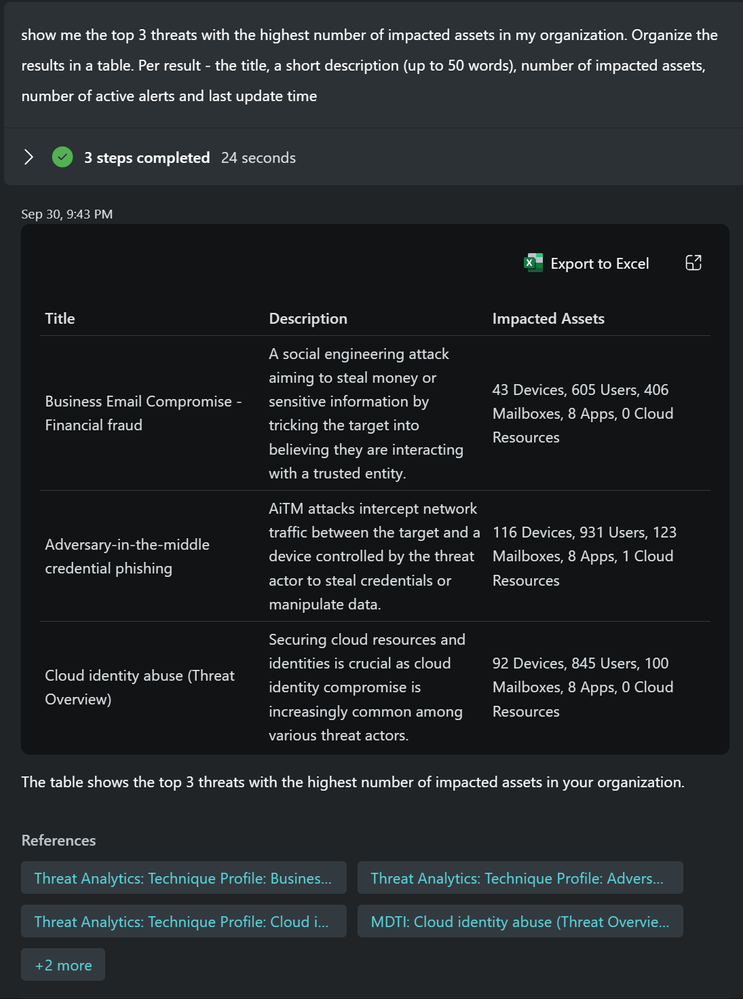This screenshot has width=743, height=999.
Task: Open Threat Analytics Business Email reference
Action: (184, 878)
